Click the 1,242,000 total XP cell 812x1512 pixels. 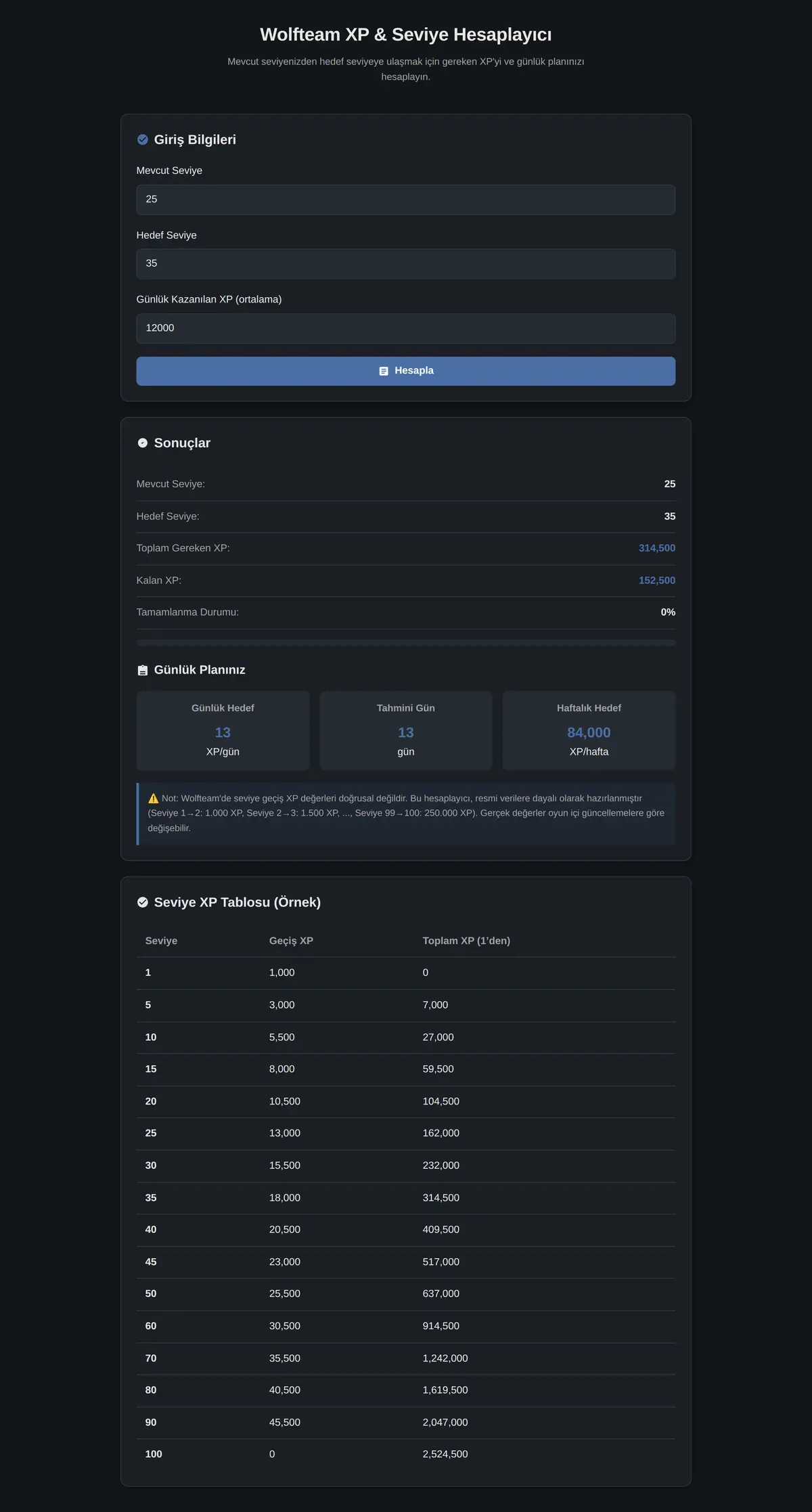coord(445,1358)
